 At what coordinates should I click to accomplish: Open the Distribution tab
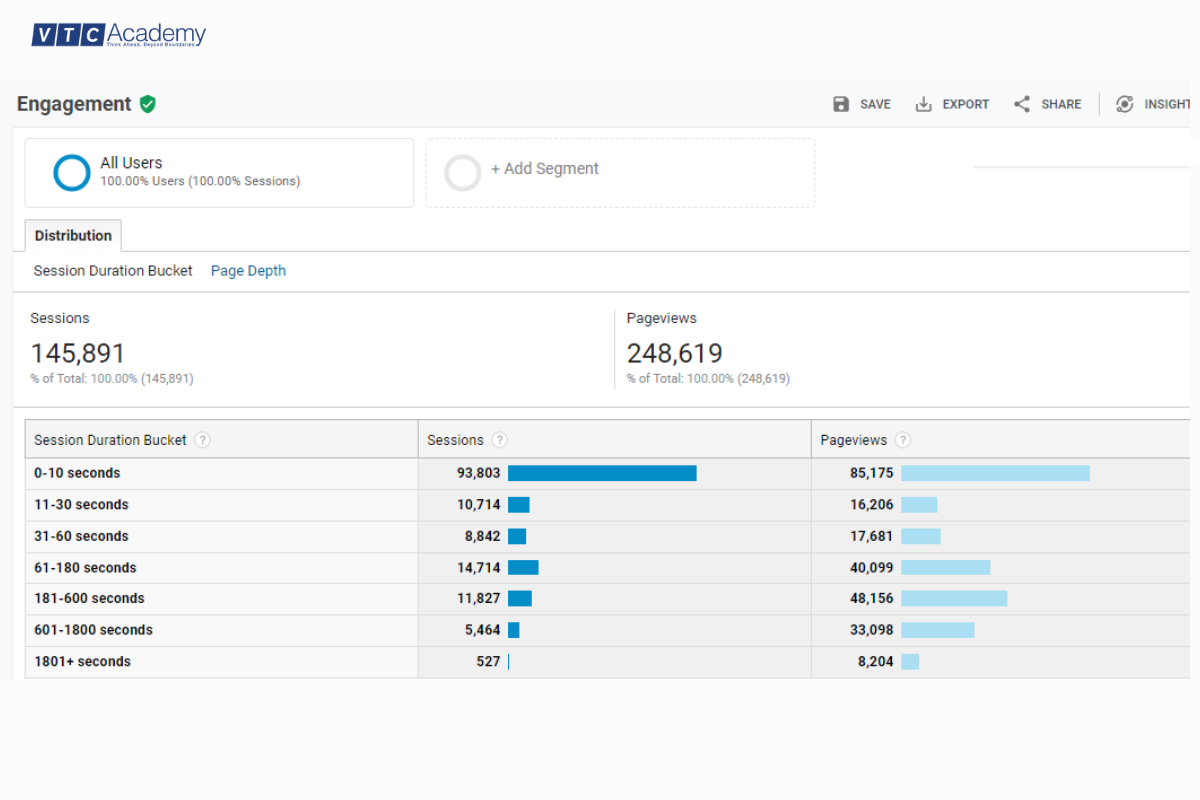(x=73, y=236)
